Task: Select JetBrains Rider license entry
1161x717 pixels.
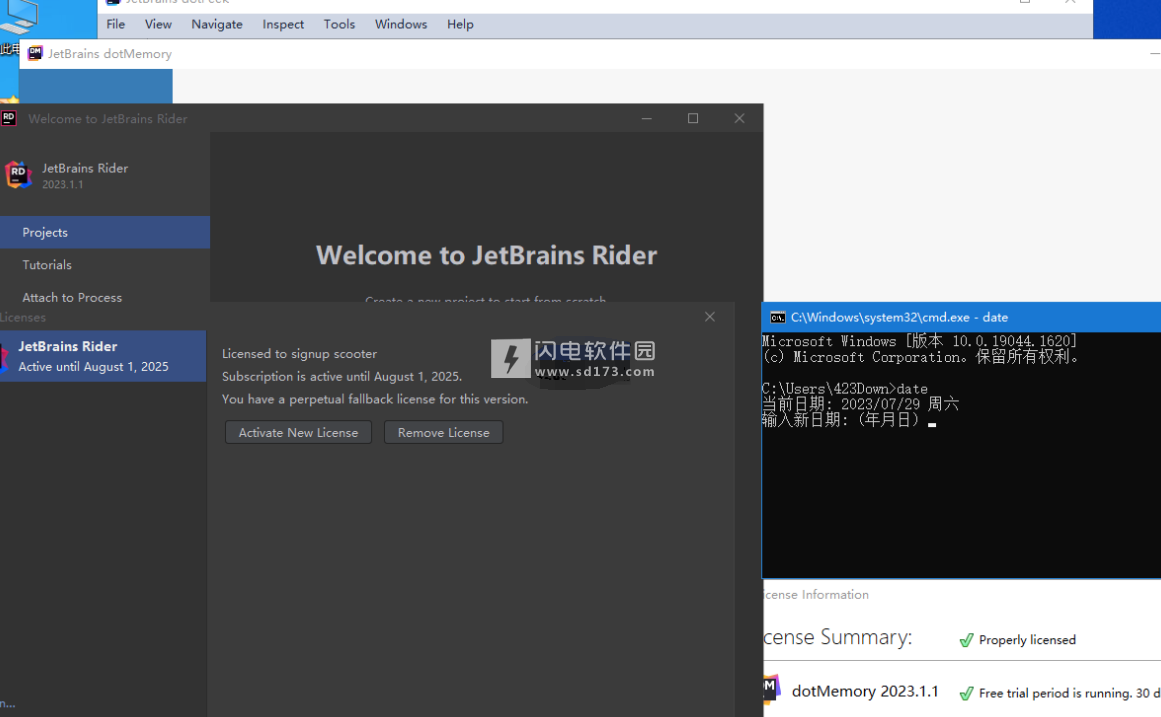Action: click(x=103, y=356)
